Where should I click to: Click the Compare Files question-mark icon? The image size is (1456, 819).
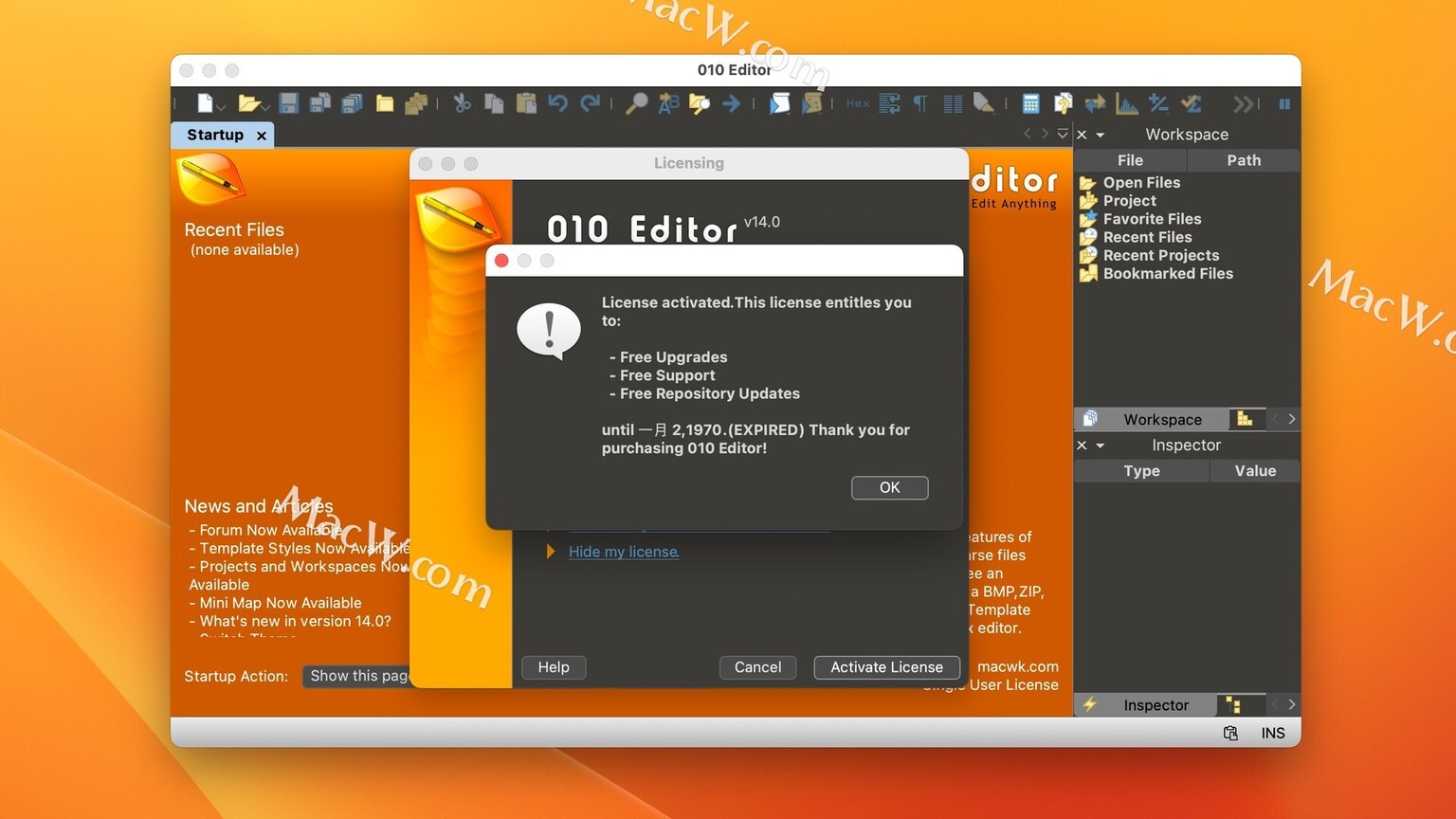tap(1063, 103)
